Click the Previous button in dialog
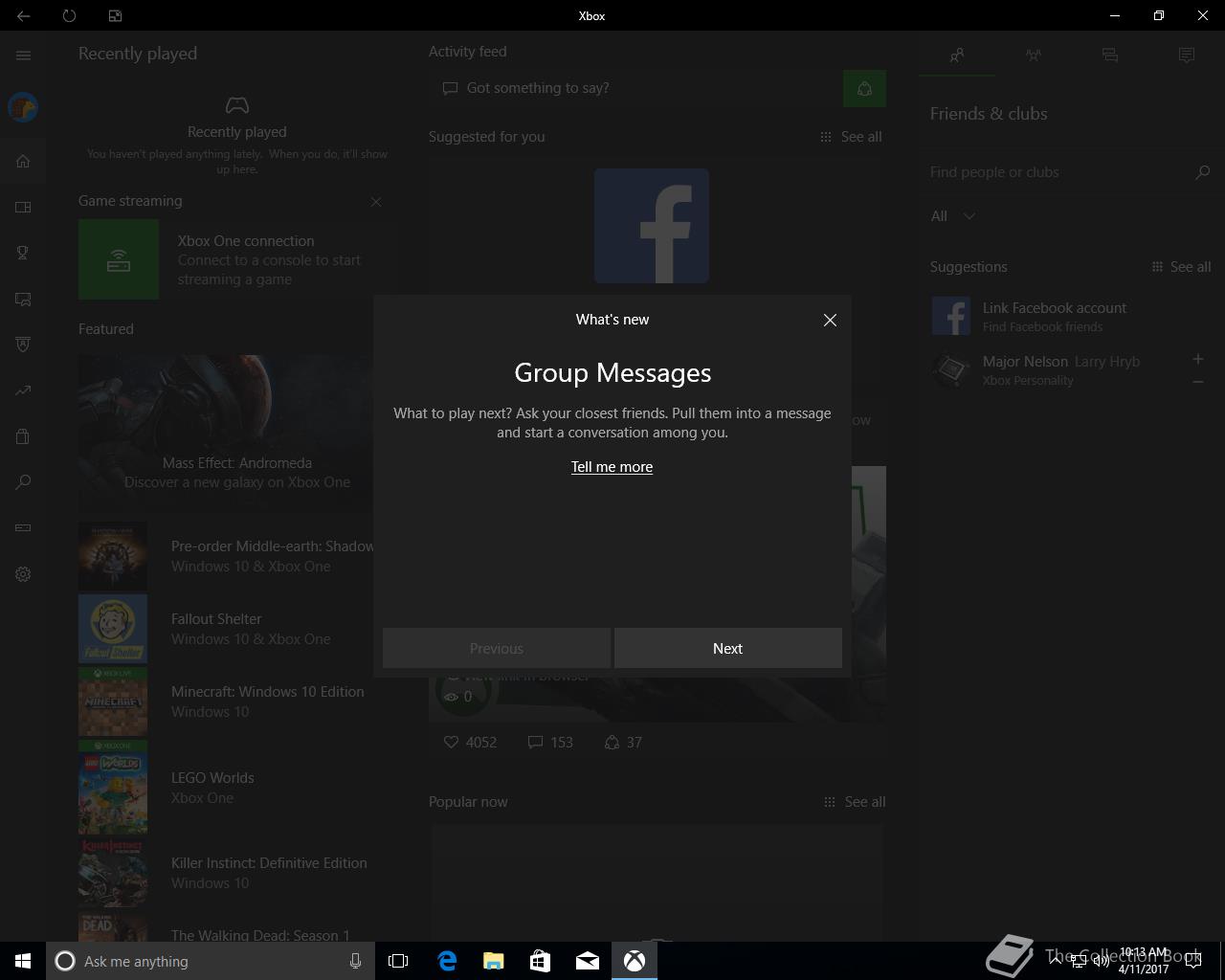1225x980 pixels. (x=497, y=648)
